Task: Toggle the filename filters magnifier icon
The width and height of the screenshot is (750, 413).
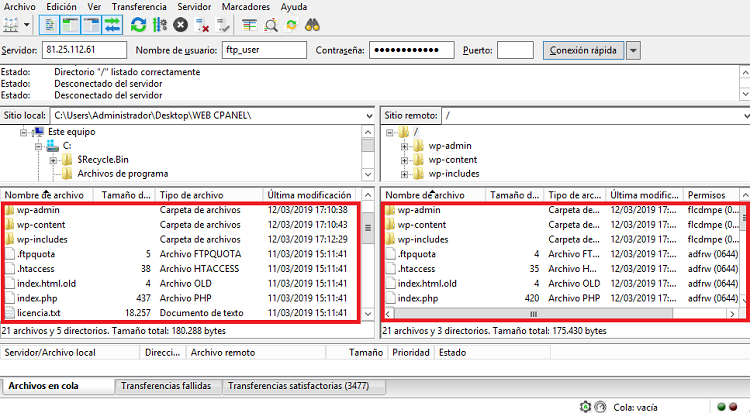Action: [x=271, y=25]
